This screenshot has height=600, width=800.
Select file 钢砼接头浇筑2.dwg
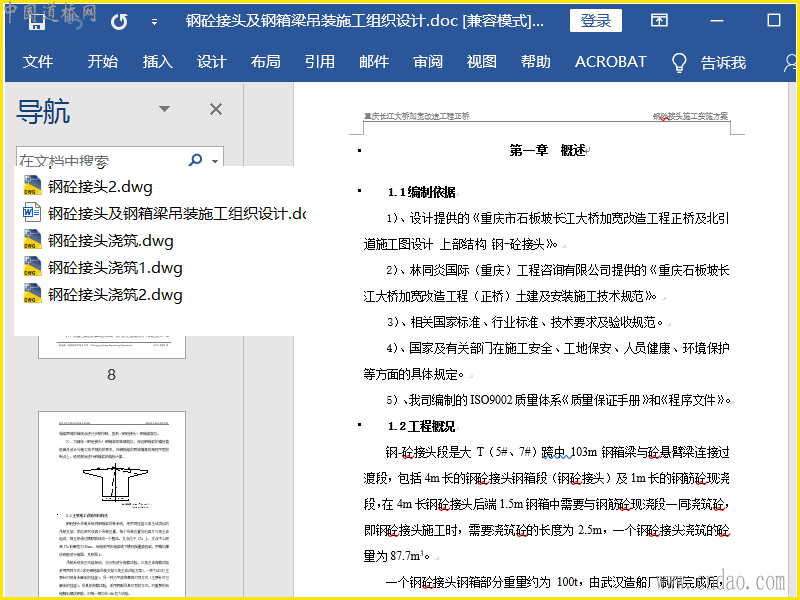click(x=115, y=295)
